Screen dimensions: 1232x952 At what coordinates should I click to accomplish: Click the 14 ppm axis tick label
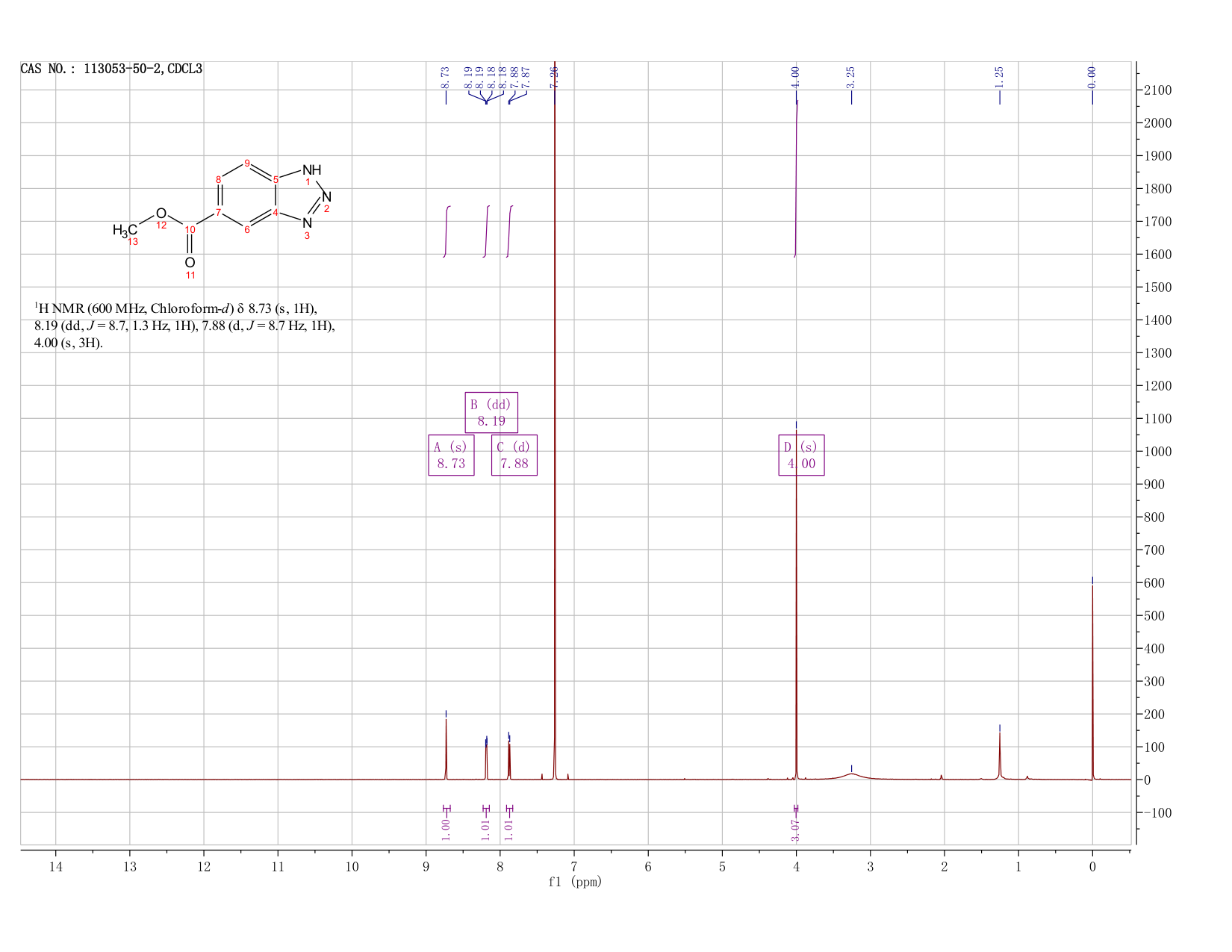click(x=56, y=867)
